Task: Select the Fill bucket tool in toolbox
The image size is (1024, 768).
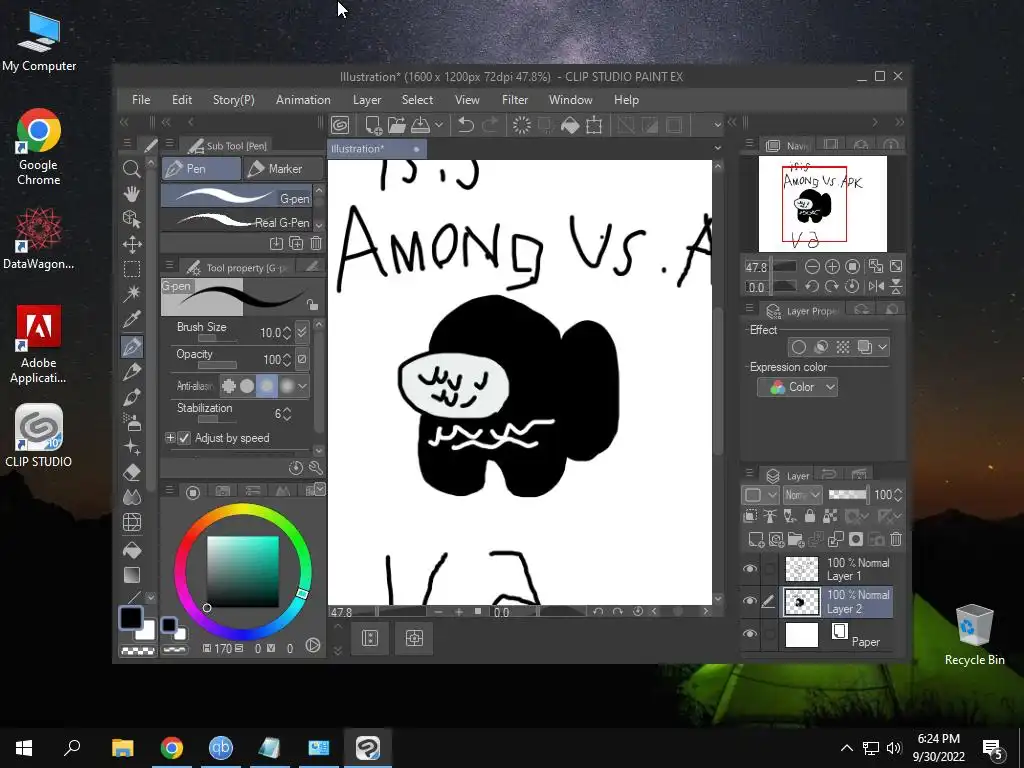Action: tap(132, 550)
